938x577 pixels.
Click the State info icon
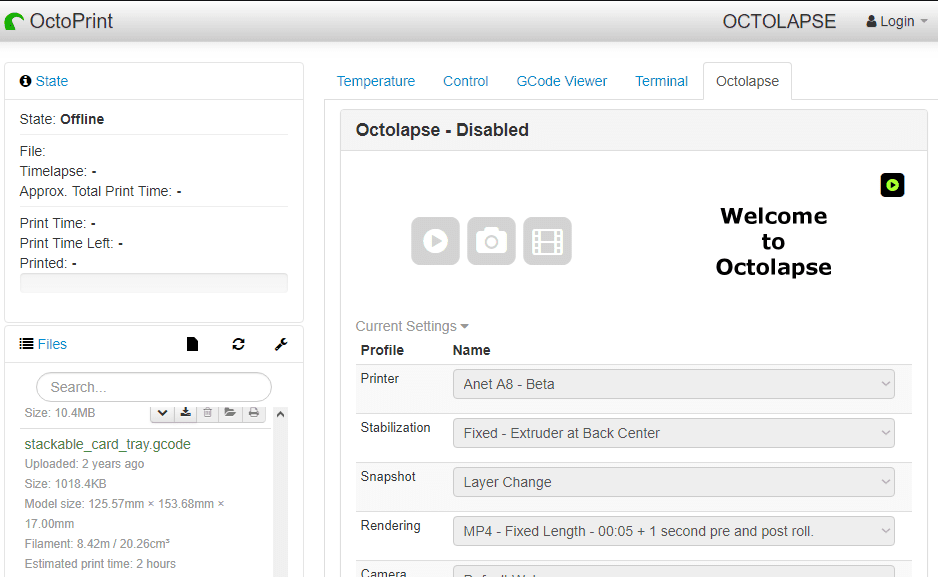(x=25, y=81)
